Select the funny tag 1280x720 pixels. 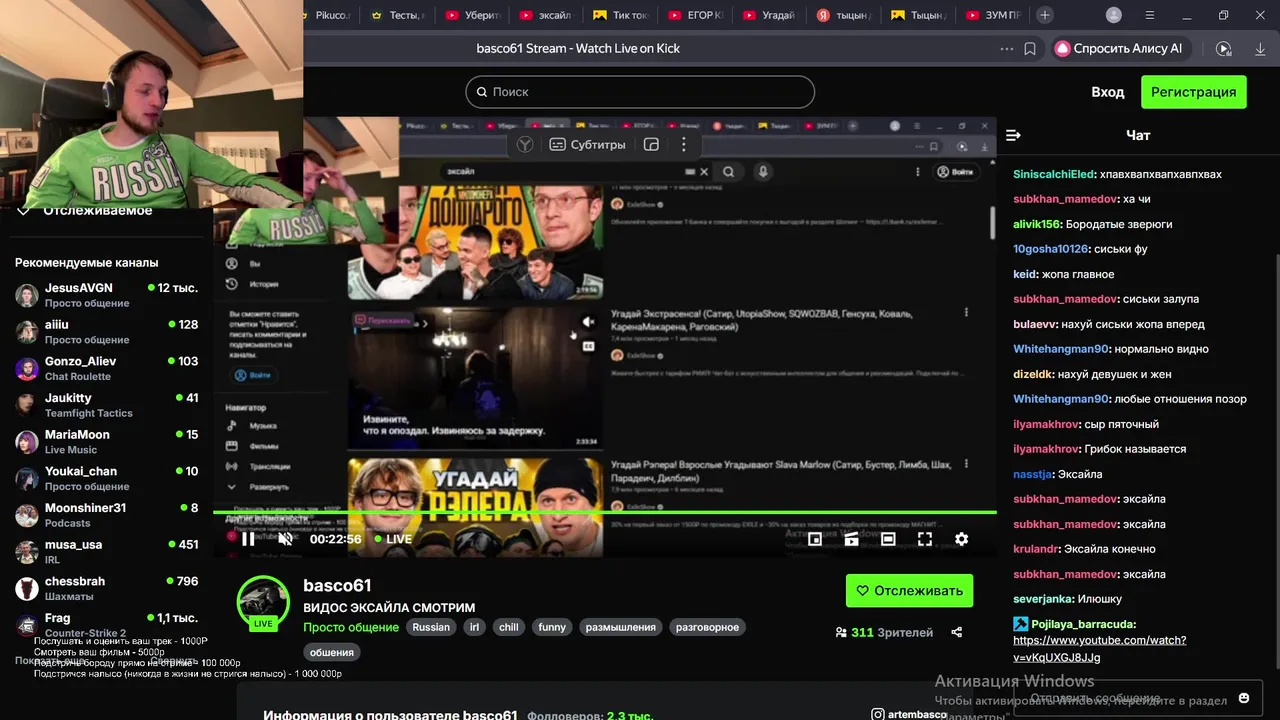point(552,627)
